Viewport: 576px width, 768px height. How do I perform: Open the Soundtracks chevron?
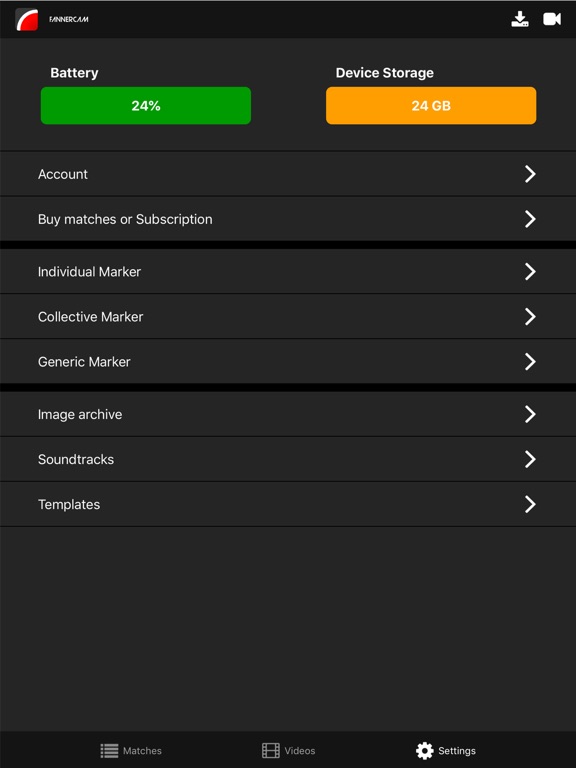[x=530, y=459]
